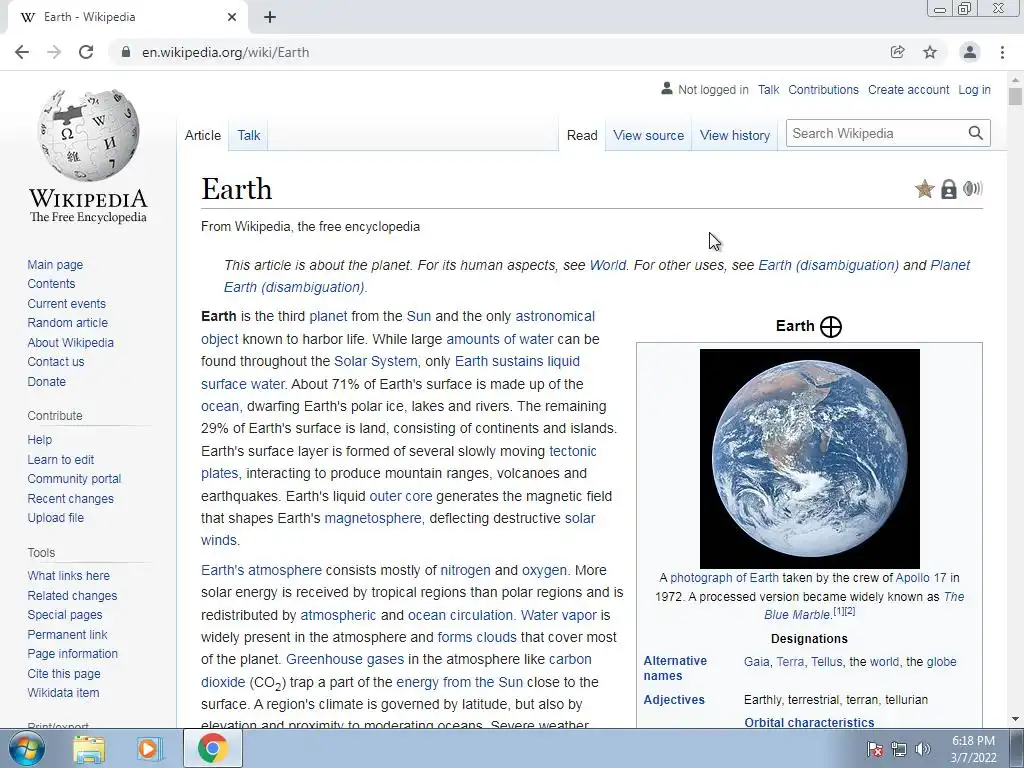Open the Apollo 17 link in caption
Image resolution: width=1024 pixels, height=768 pixels.
(921, 578)
